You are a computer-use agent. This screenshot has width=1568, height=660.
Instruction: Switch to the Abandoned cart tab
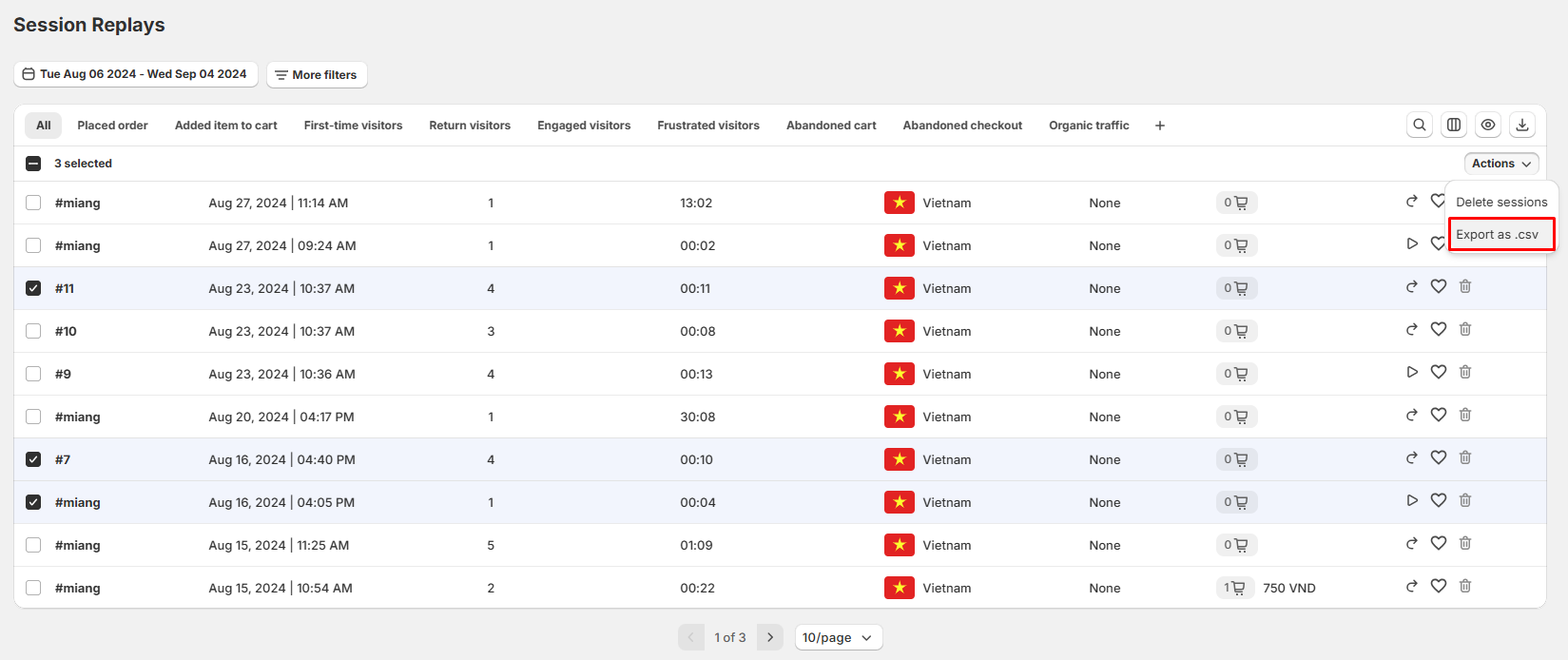pos(831,126)
